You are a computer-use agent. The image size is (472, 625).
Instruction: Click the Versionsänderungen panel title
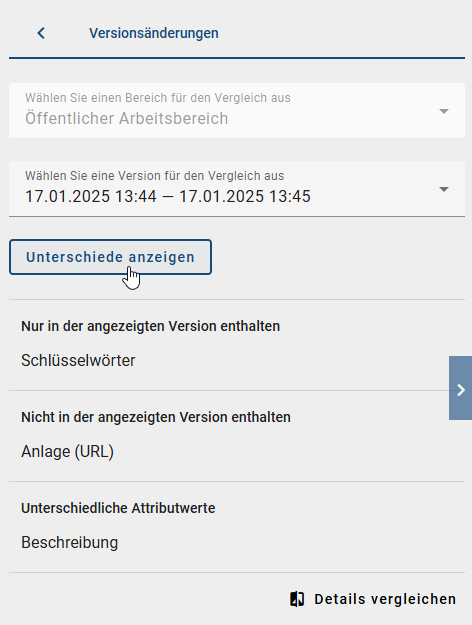153,33
